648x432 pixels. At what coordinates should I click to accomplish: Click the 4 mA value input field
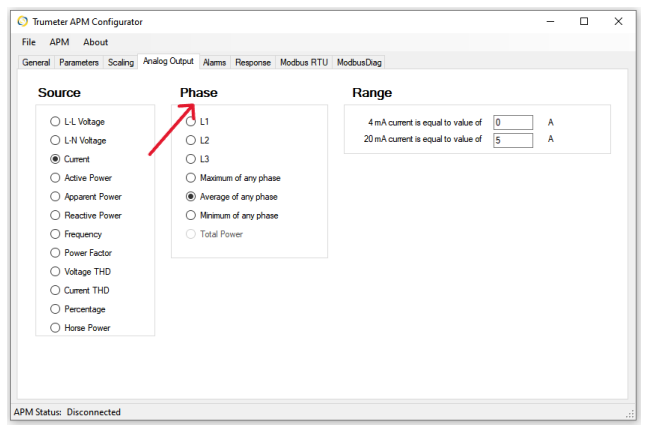[x=513, y=122]
